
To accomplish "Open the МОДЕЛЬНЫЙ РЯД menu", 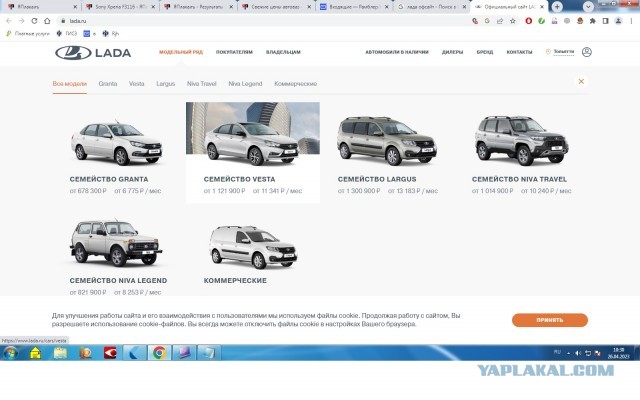I will tap(181, 52).
